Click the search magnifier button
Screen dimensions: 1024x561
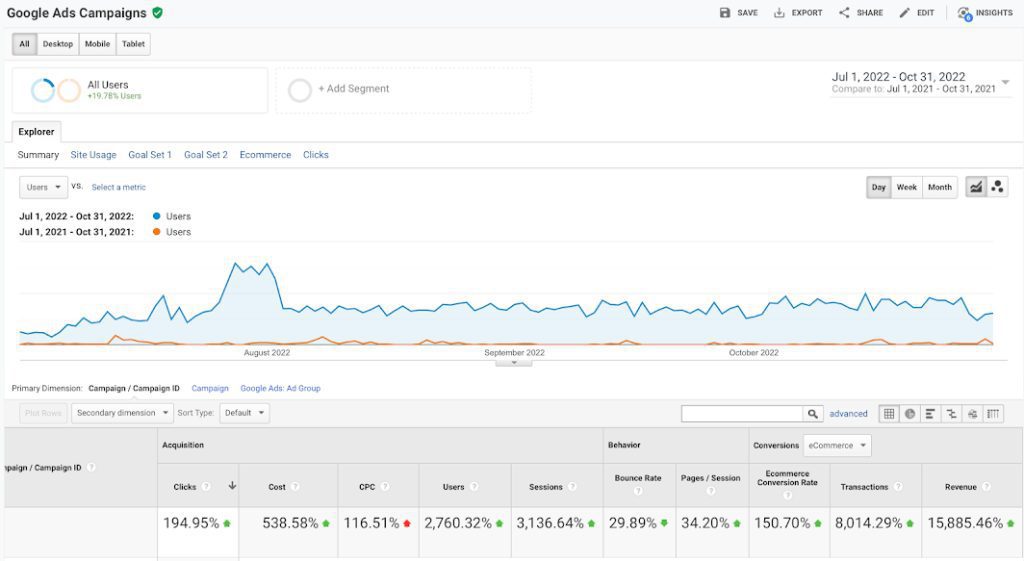[x=813, y=413]
